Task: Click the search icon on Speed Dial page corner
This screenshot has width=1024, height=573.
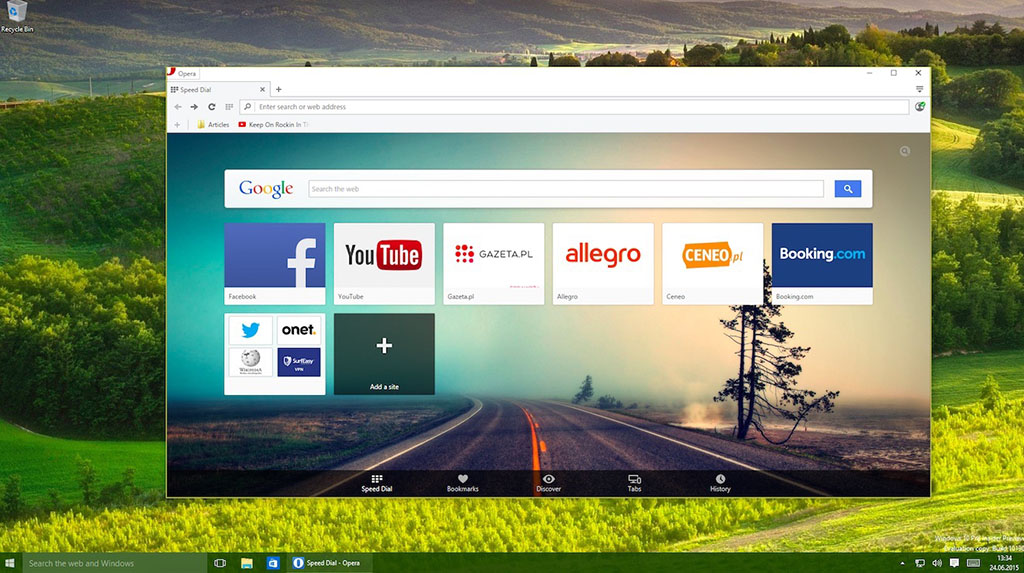Action: (904, 151)
